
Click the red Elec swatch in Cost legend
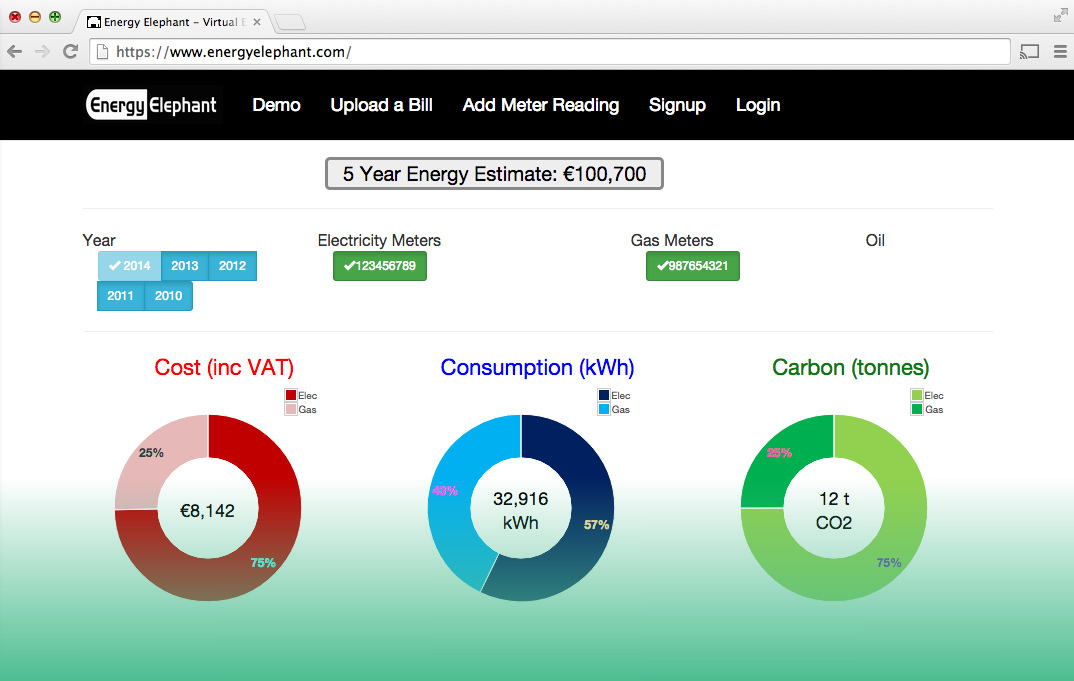click(291, 396)
